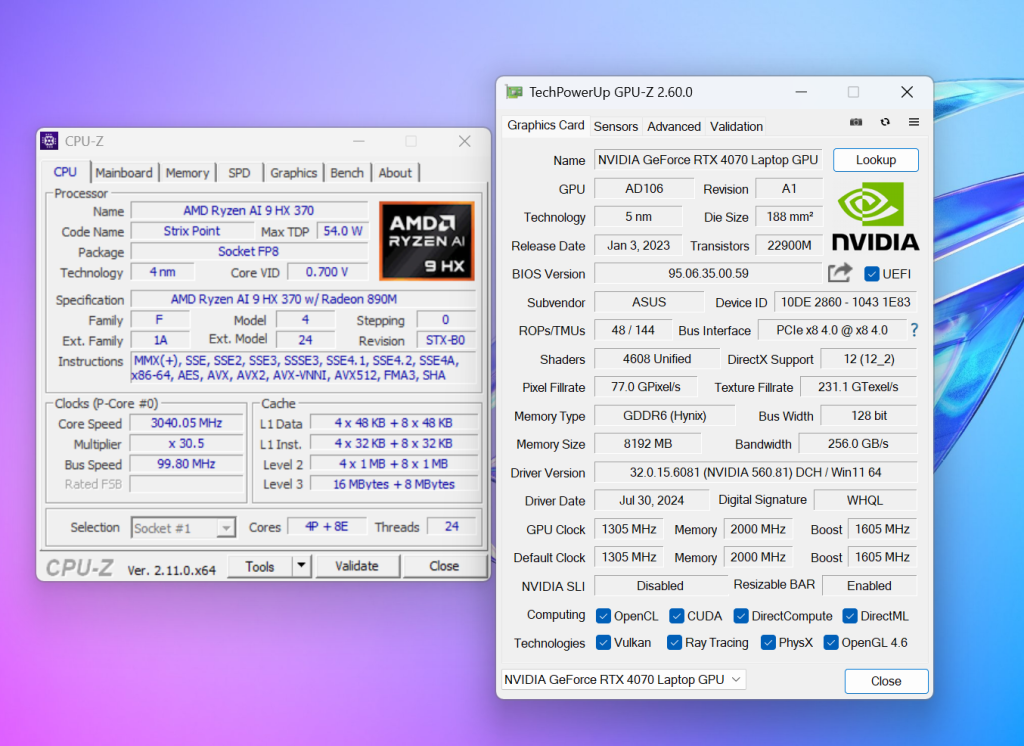The width and height of the screenshot is (1024, 746).
Task: Open the Mainboard tab in CPU-Z
Action: (x=124, y=173)
